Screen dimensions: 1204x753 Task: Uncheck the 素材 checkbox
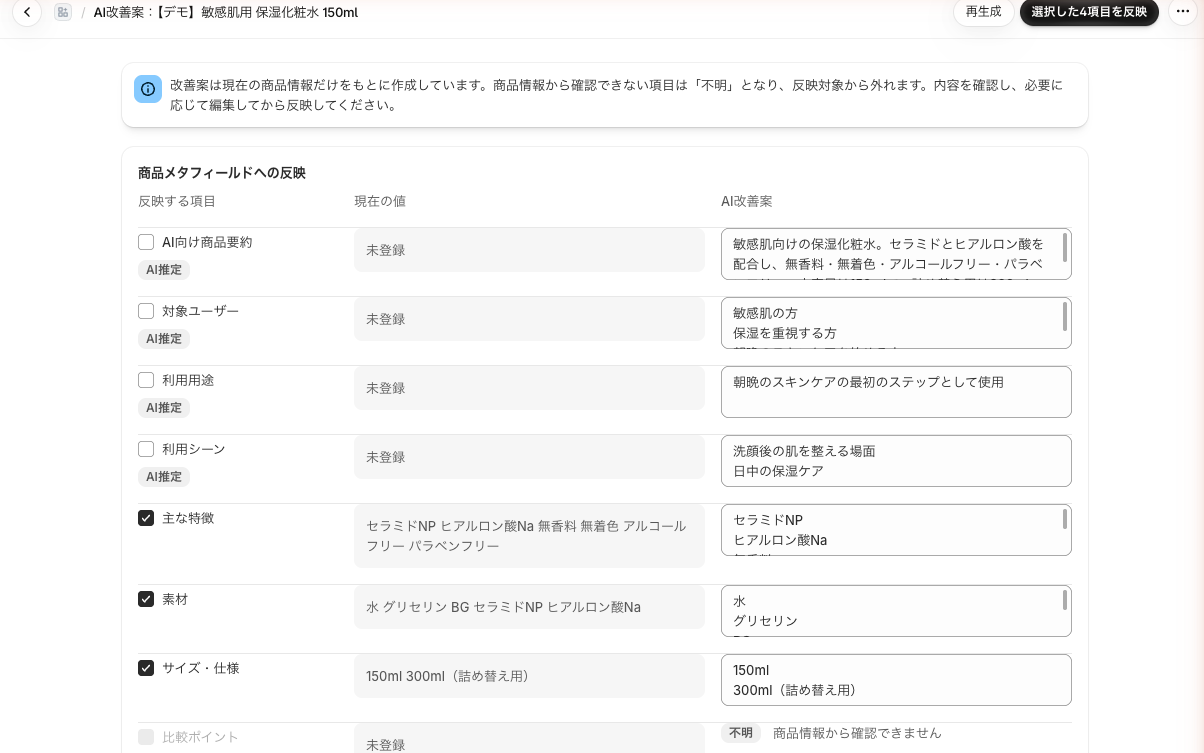pyautogui.click(x=146, y=599)
